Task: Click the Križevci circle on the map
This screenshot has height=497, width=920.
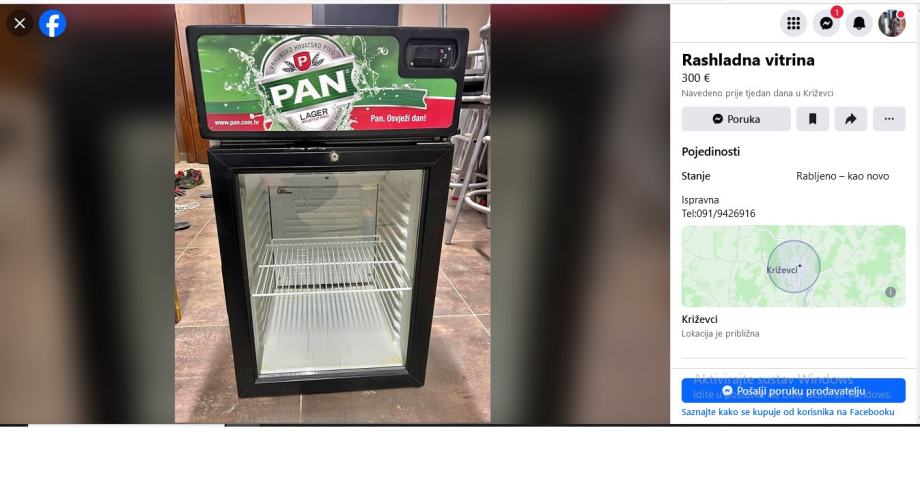Action: [793, 266]
